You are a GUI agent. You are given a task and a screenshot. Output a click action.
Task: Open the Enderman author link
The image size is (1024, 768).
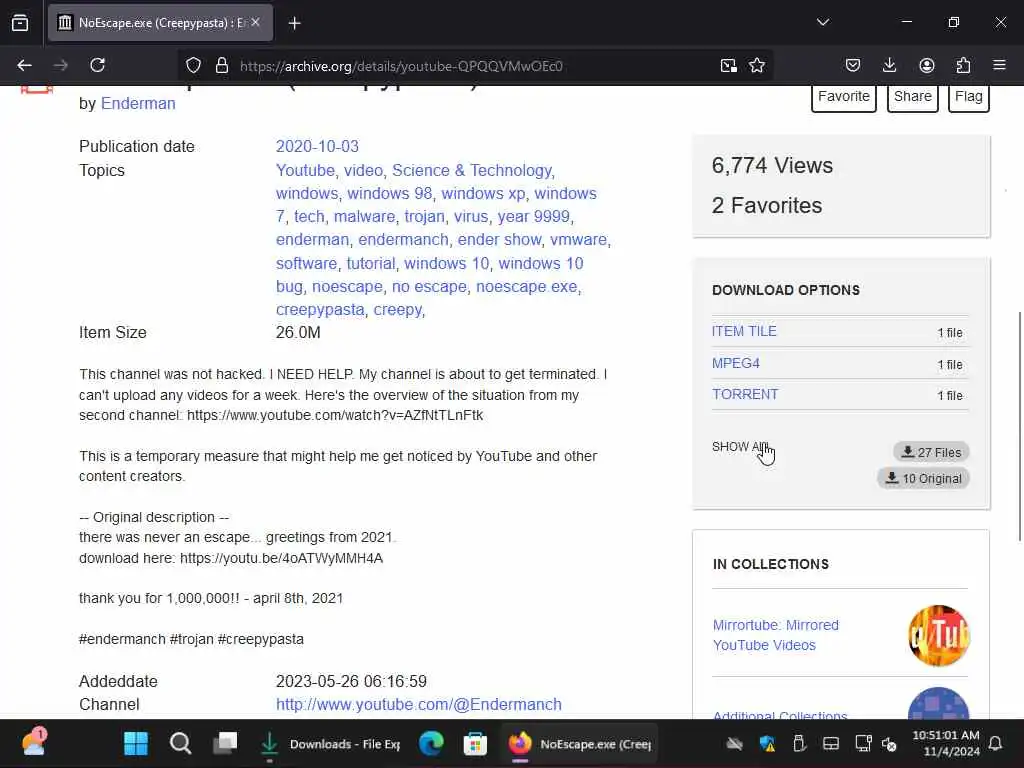click(138, 103)
